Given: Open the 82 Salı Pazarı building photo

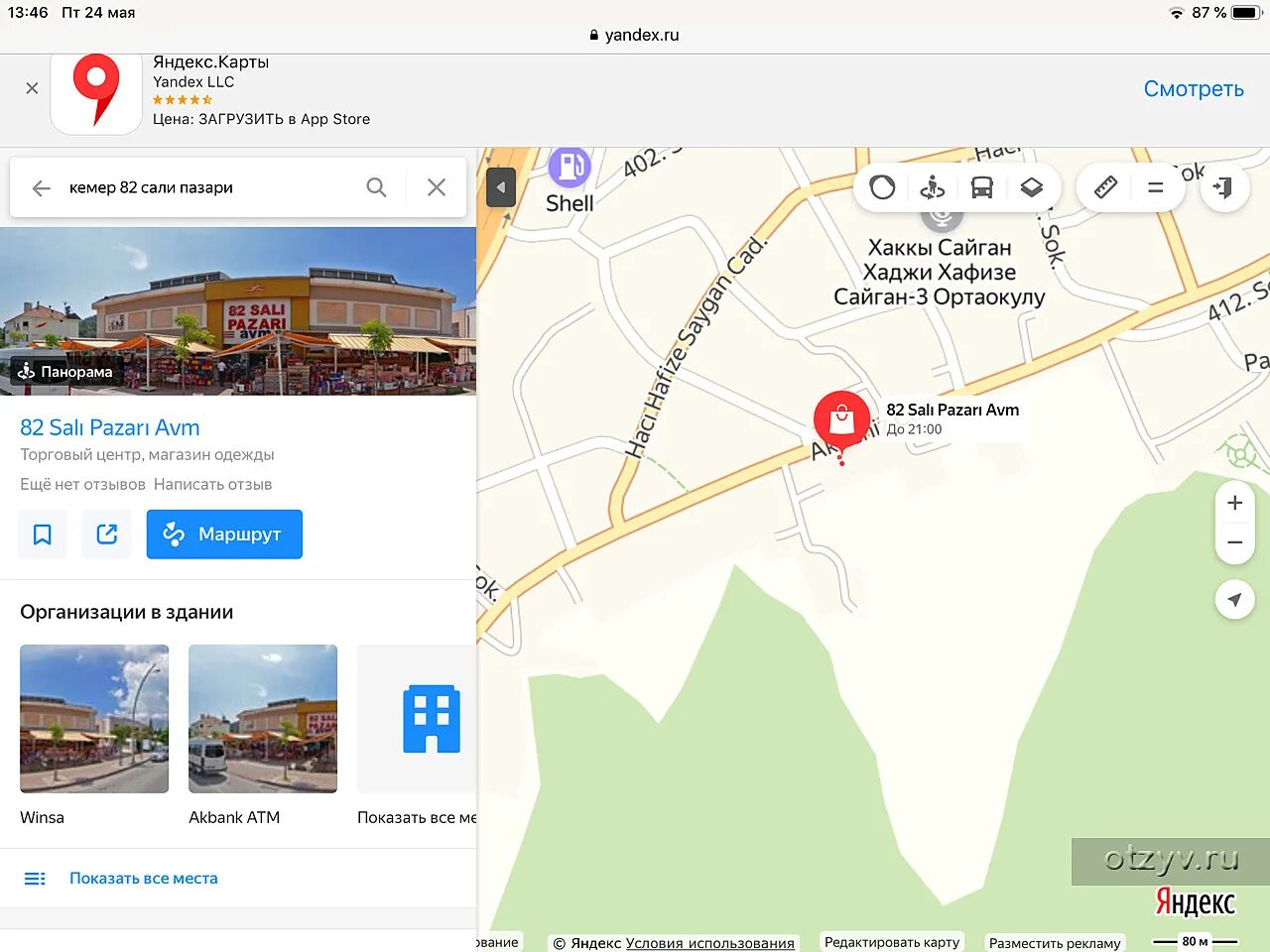Looking at the screenshot, I should (238, 310).
